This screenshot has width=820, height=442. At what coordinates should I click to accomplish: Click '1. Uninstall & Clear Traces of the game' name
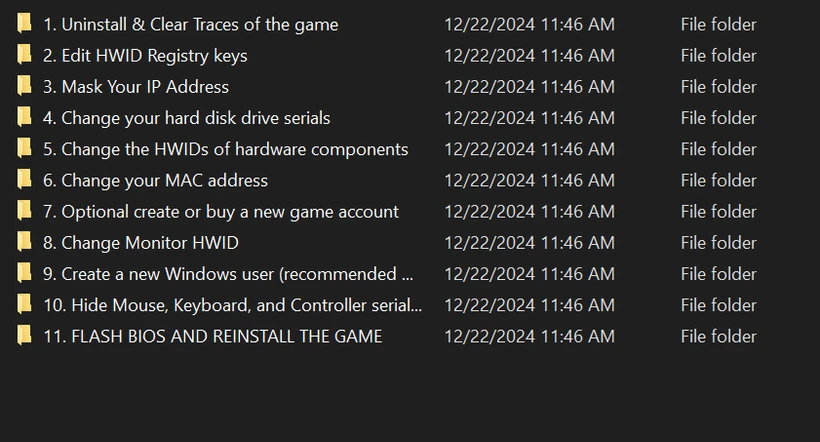(190, 25)
